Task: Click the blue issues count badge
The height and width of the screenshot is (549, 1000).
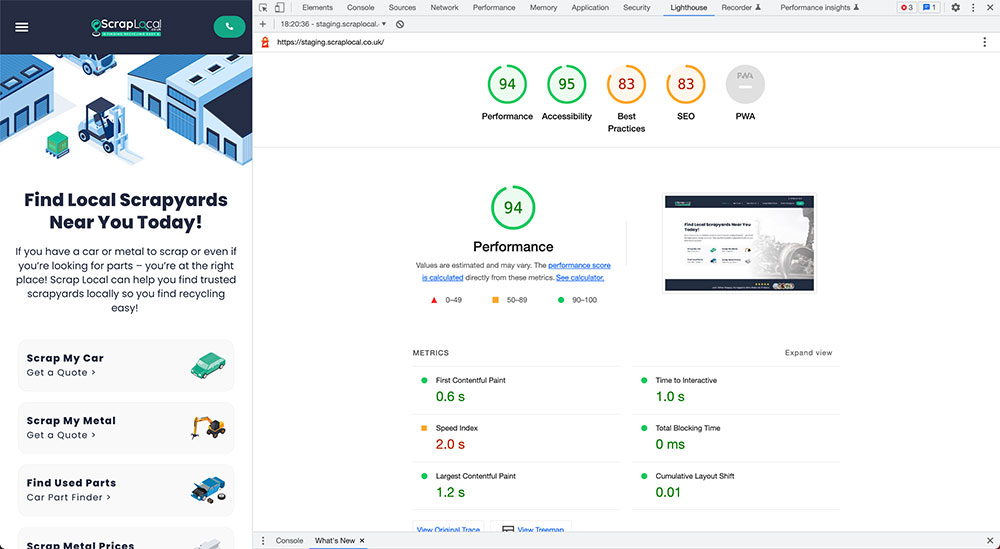Action: (930, 8)
